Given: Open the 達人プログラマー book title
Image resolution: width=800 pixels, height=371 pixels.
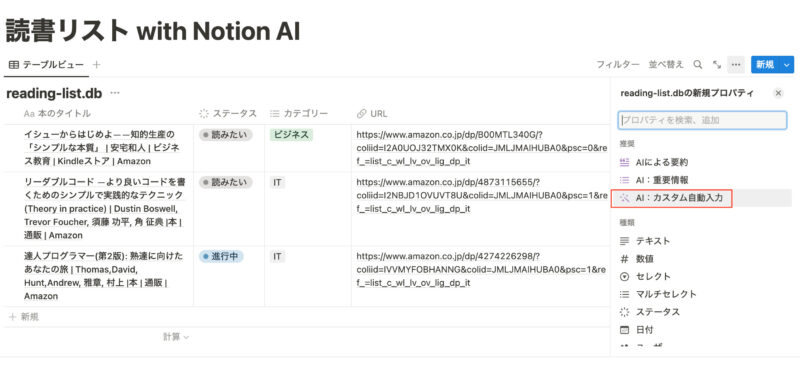Looking at the screenshot, I should point(103,276).
